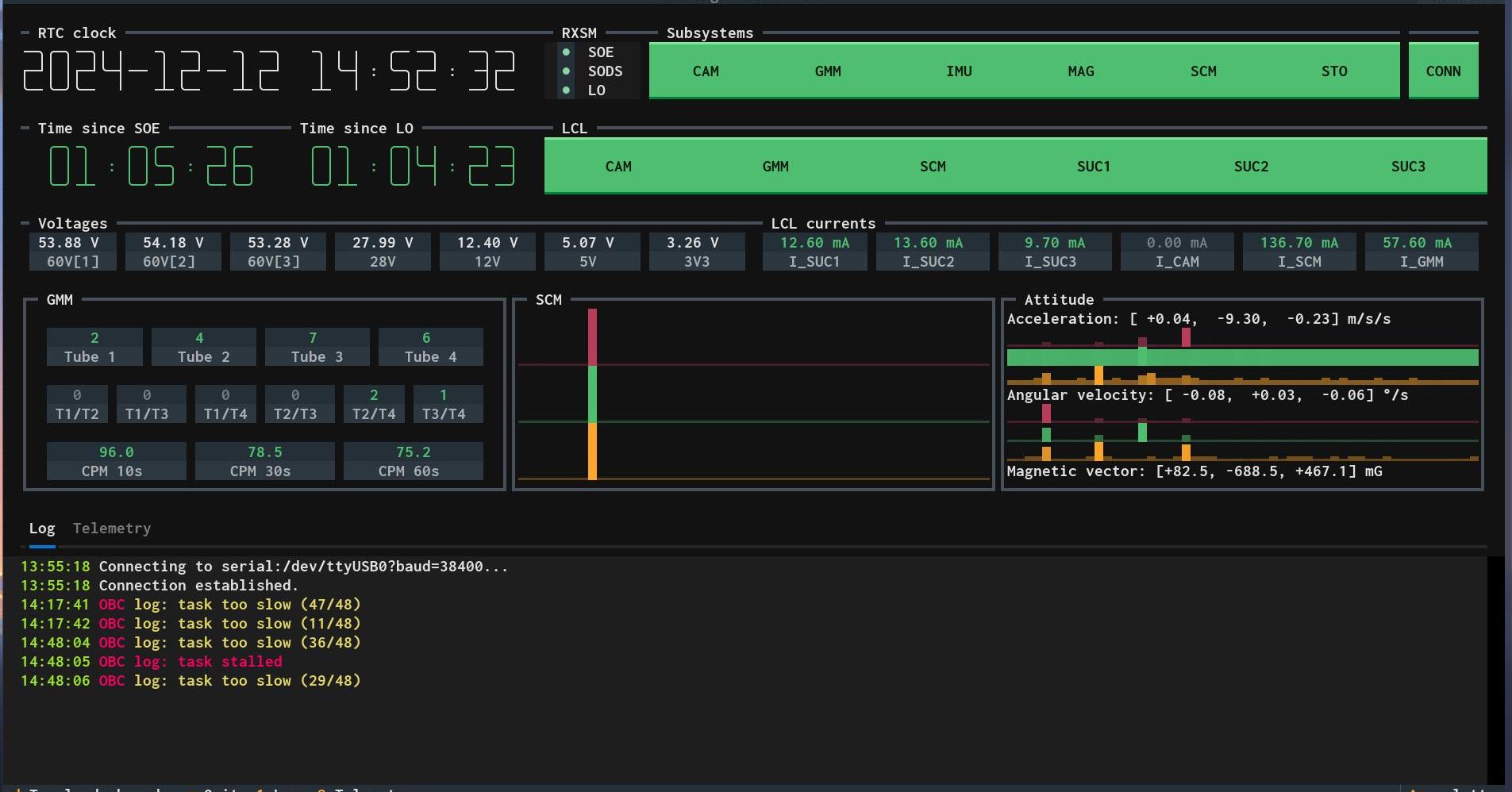The image size is (1512, 792).
Task: Click the SODS indicator dot in RXSM
Action: click(566, 71)
